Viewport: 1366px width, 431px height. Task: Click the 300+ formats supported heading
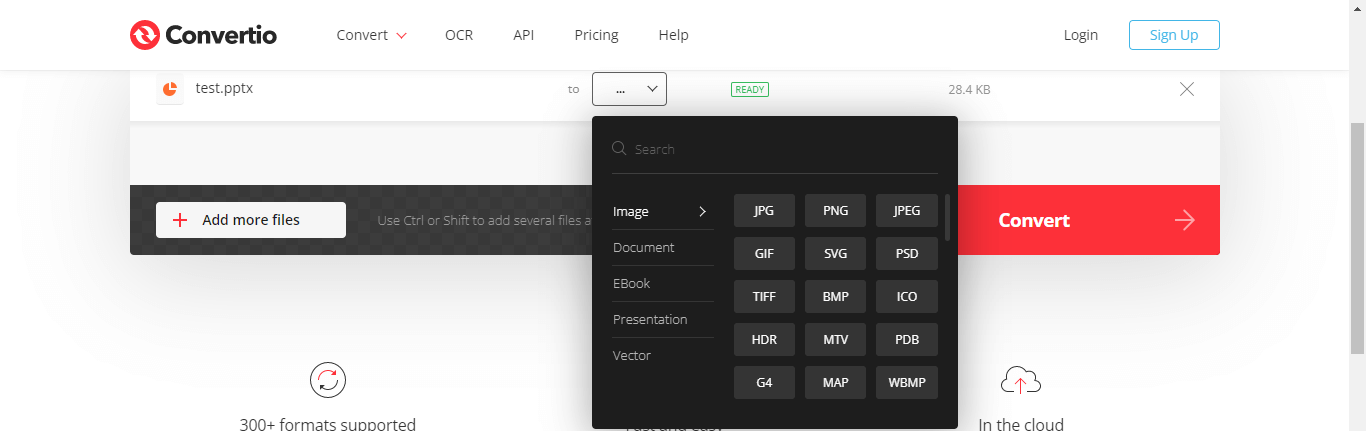coord(327,424)
